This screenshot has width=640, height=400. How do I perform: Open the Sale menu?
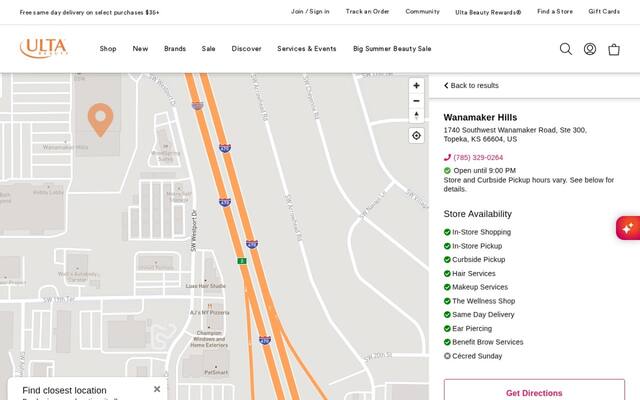(209, 49)
